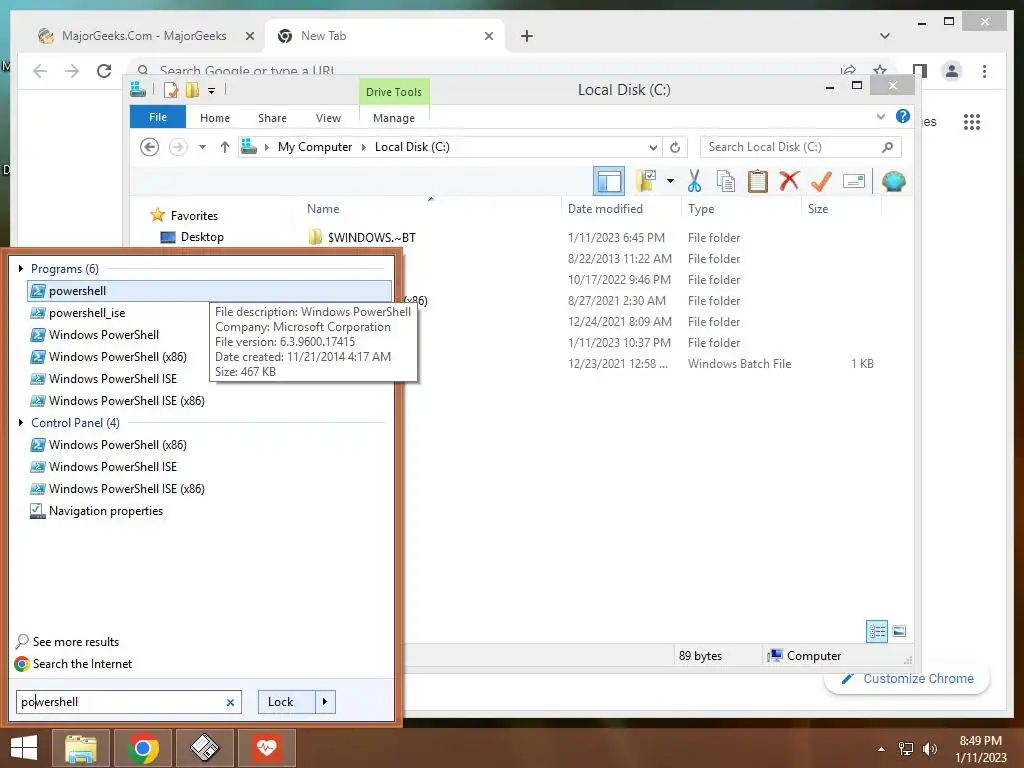The image size is (1024, 768).
Task: Sort by the Type column header
Action: [x=701, y=208]
